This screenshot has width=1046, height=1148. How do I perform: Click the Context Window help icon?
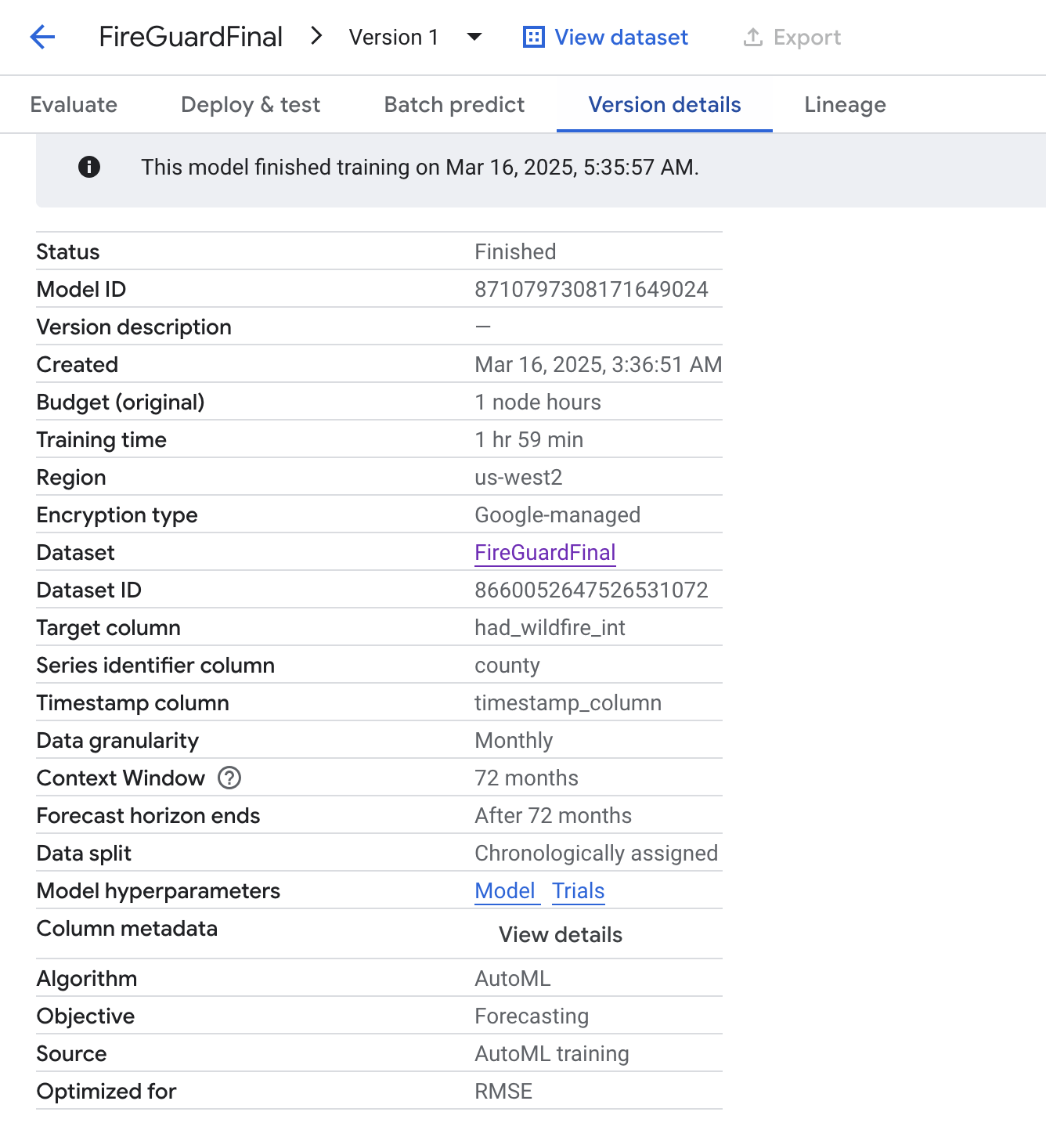coord(229,778)
